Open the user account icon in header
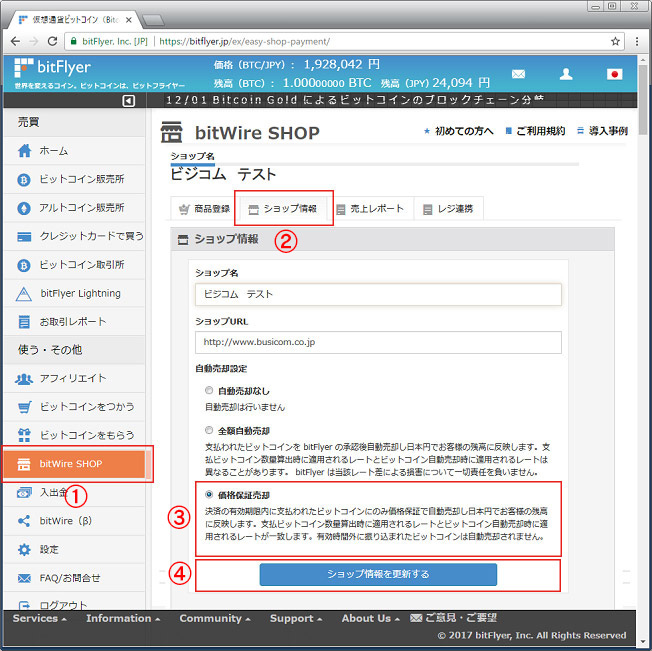Screen dimensions: 652x651 click(x=566, y=74)
